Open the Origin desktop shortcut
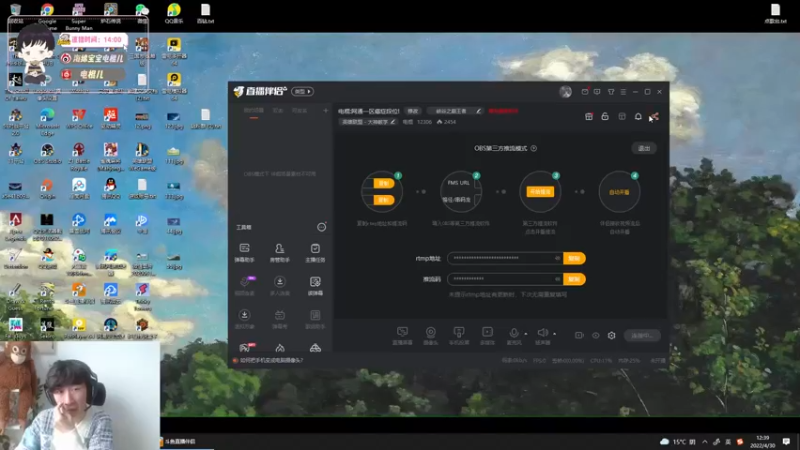800x450 pixels. tap(47, 188)
